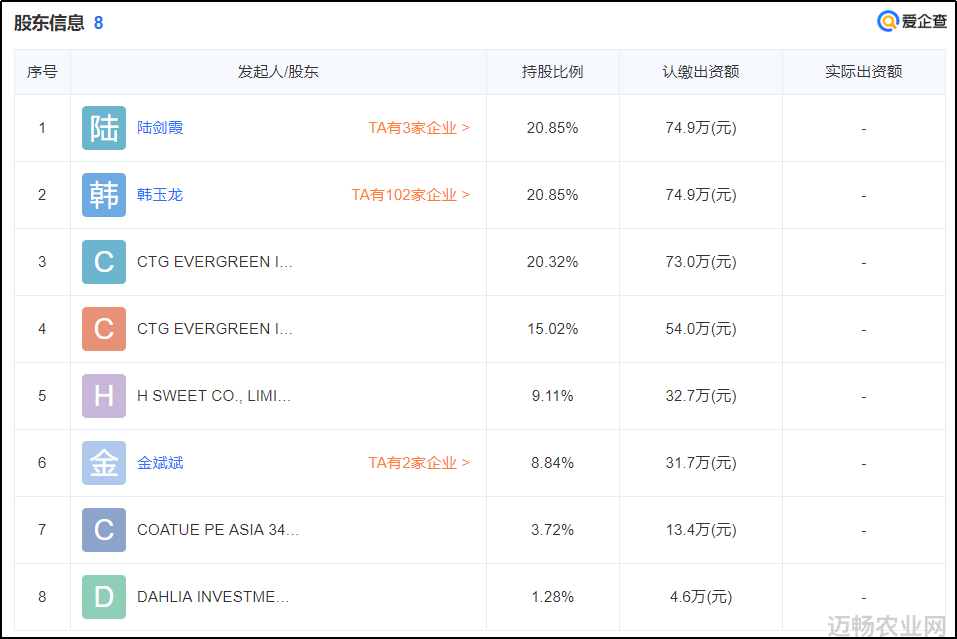Open shareholder 金斌斌 profile link

click(160, 463)
